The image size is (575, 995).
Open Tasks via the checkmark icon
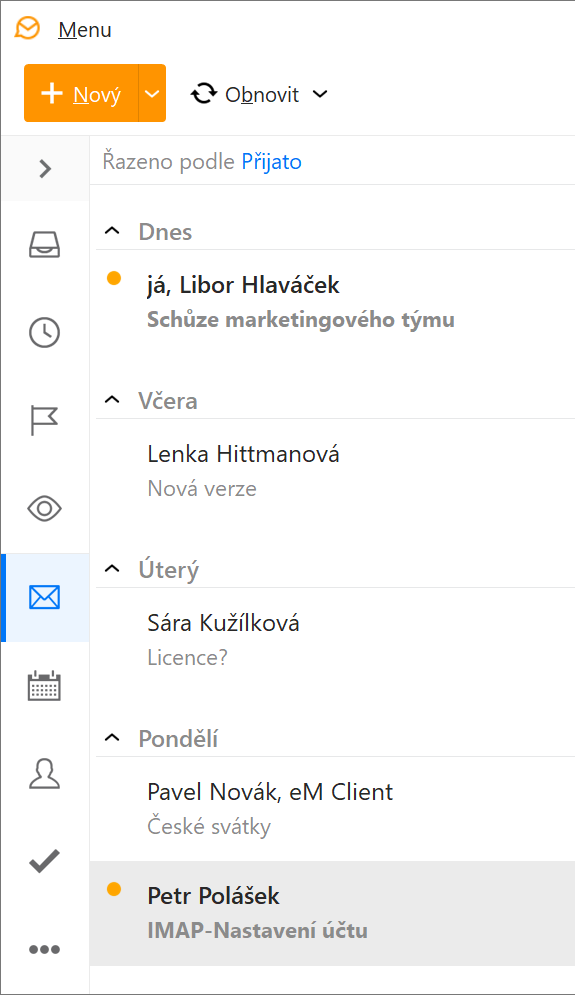coord(44,861)
